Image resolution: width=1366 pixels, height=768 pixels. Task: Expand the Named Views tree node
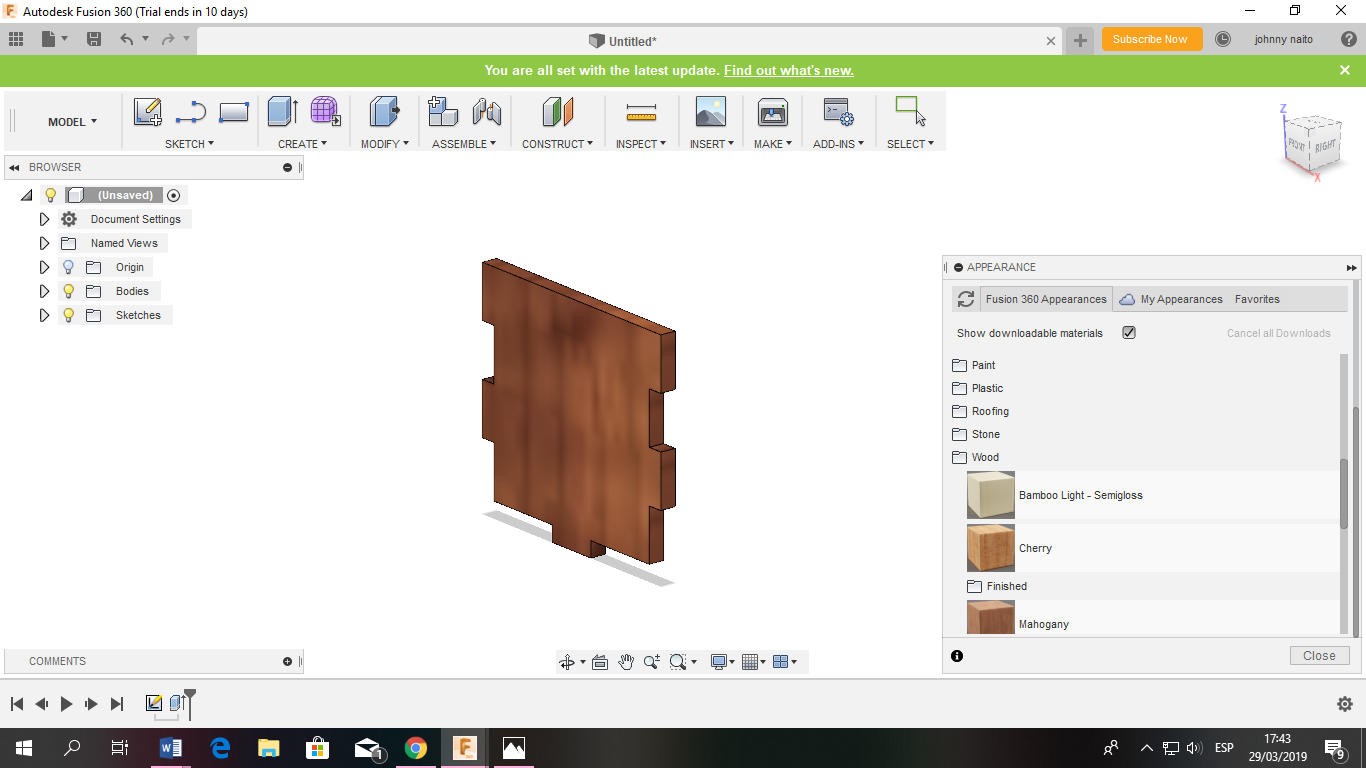44,243
